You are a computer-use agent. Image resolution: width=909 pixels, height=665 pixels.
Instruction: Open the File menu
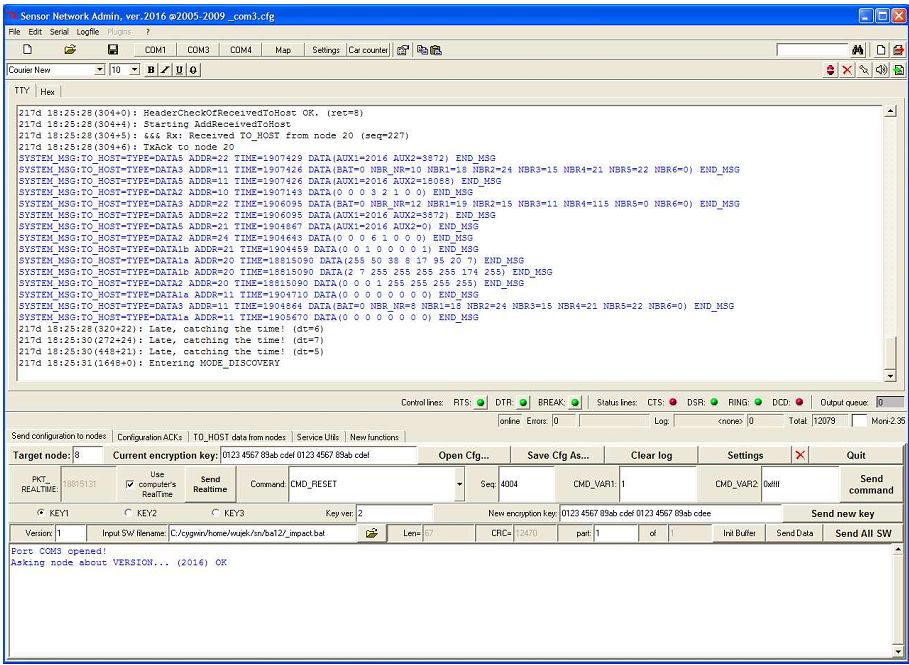pyautogui.click(x=14, y=32)
